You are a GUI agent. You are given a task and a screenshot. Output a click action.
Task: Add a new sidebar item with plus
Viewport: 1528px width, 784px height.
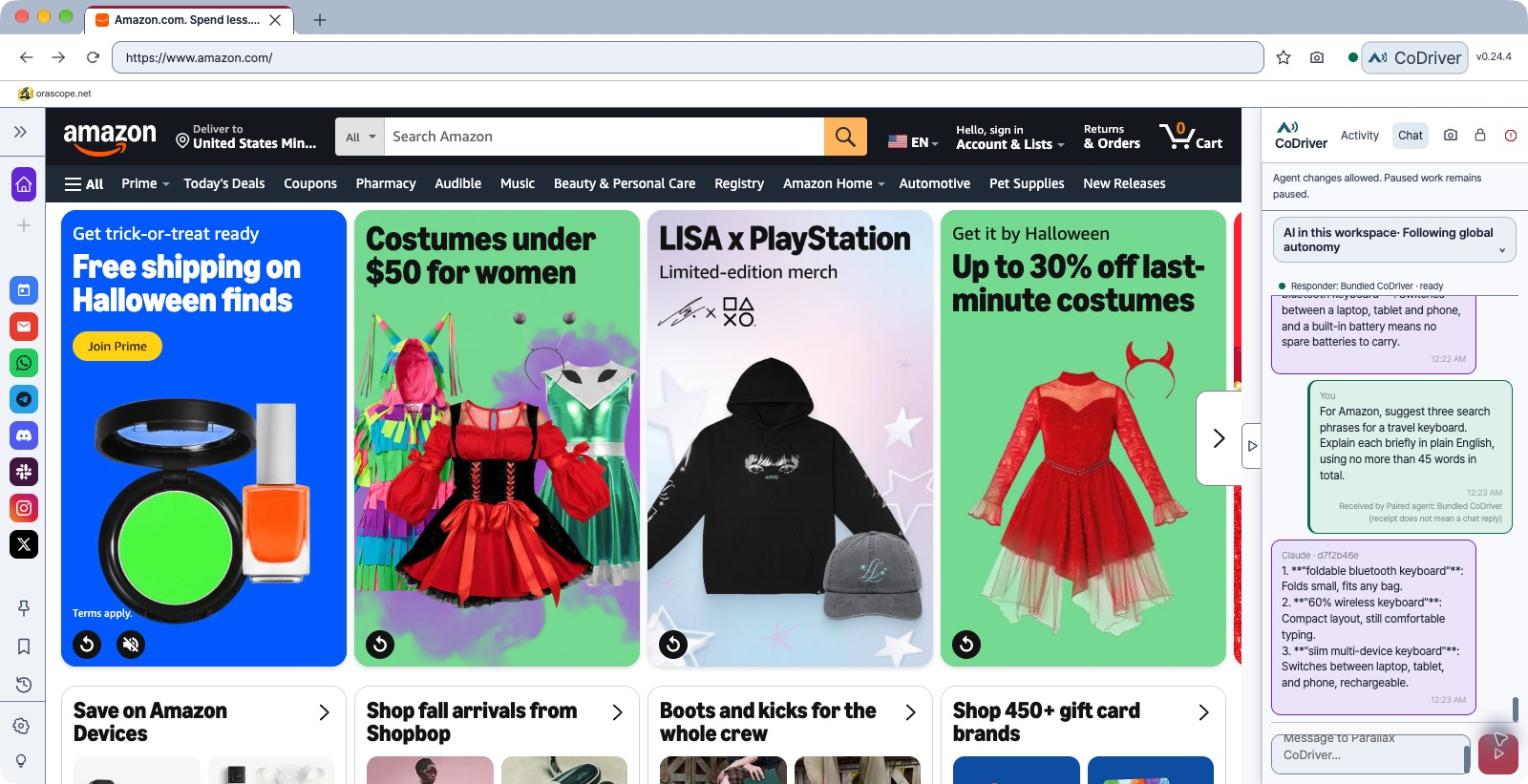[24, 225]
